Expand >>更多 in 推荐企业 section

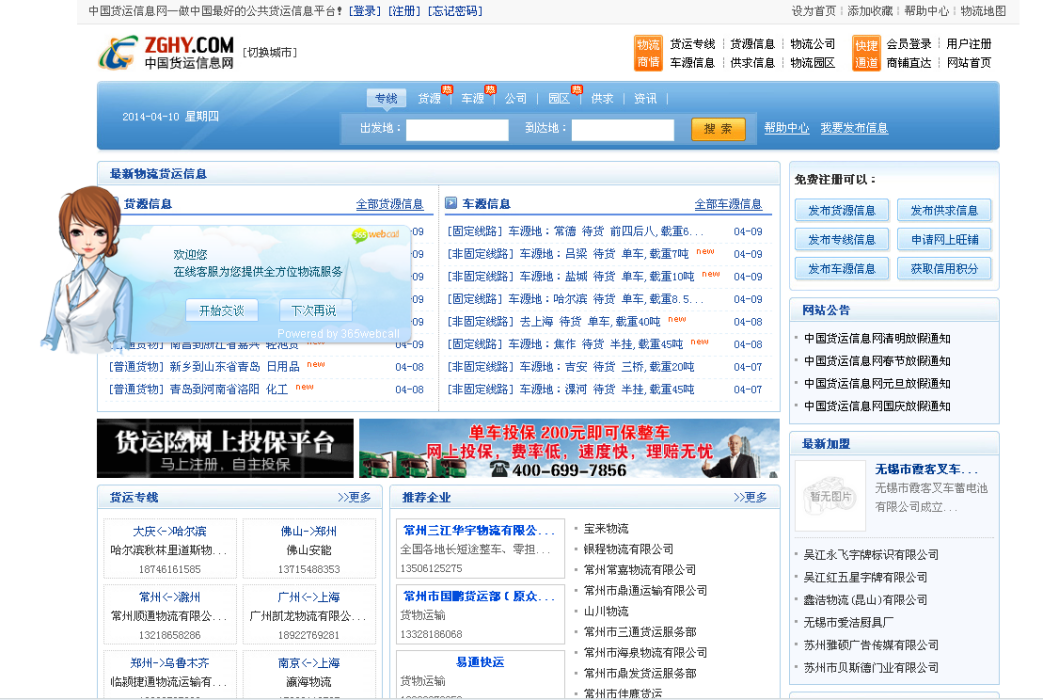[750, 497]
